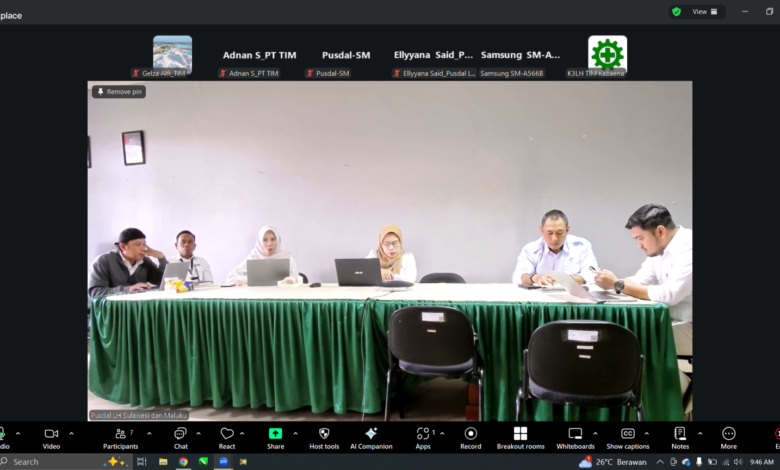Open the View layout menu
This screenshot has width=780, height=470.
704,11
